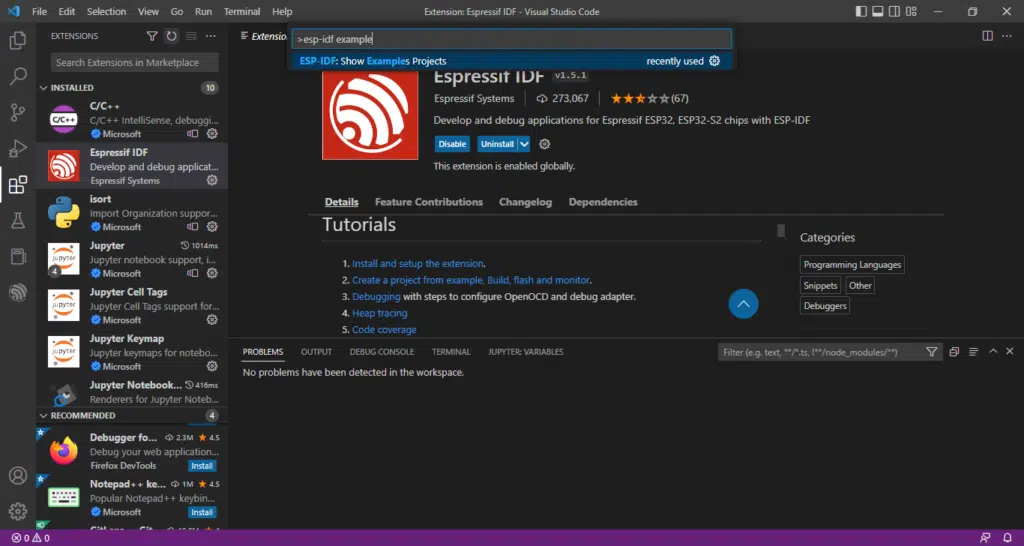Split the editor to the right
Screen dimensions: 1024x546
pyautogui.click(x=987, y=36)
